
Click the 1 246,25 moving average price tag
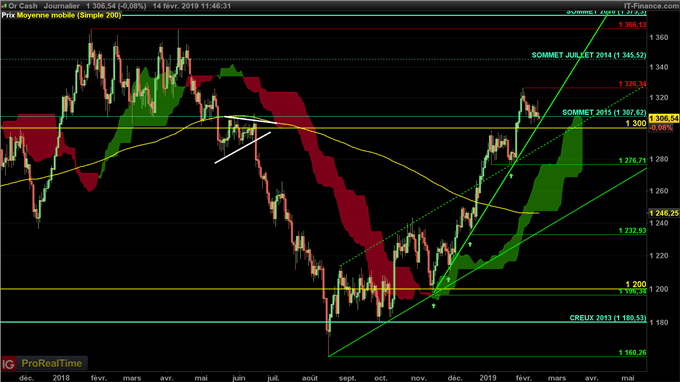coord(664,213)
